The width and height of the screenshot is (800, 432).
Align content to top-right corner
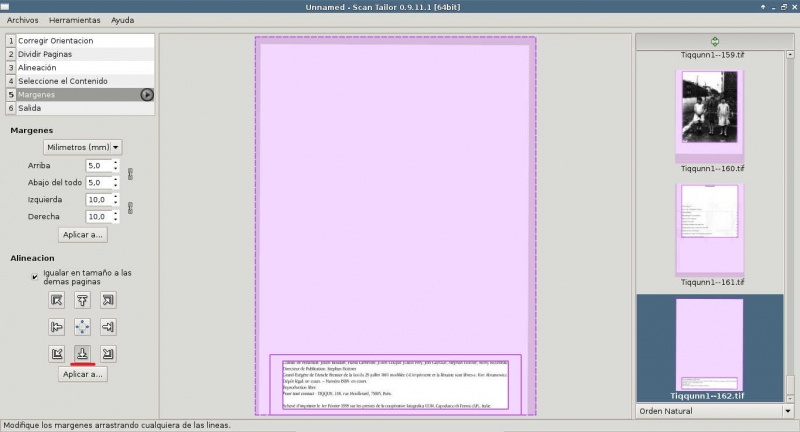click(x=108, y=300)
